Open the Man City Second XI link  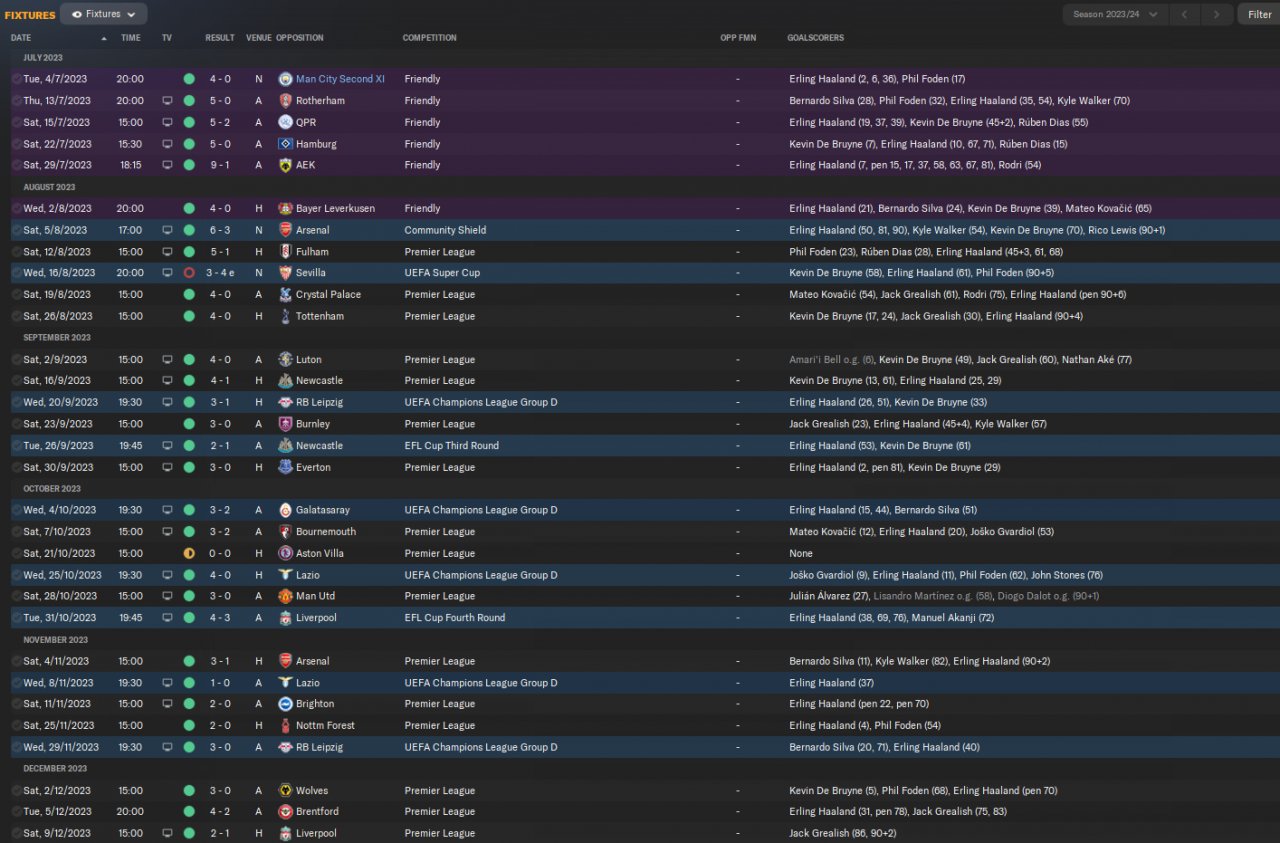pos(340,79)
